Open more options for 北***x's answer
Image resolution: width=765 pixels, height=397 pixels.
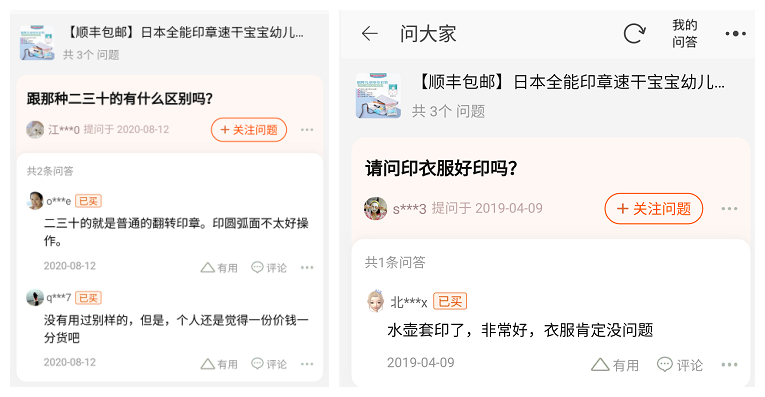pyautogui.click(x=729, y=364)
